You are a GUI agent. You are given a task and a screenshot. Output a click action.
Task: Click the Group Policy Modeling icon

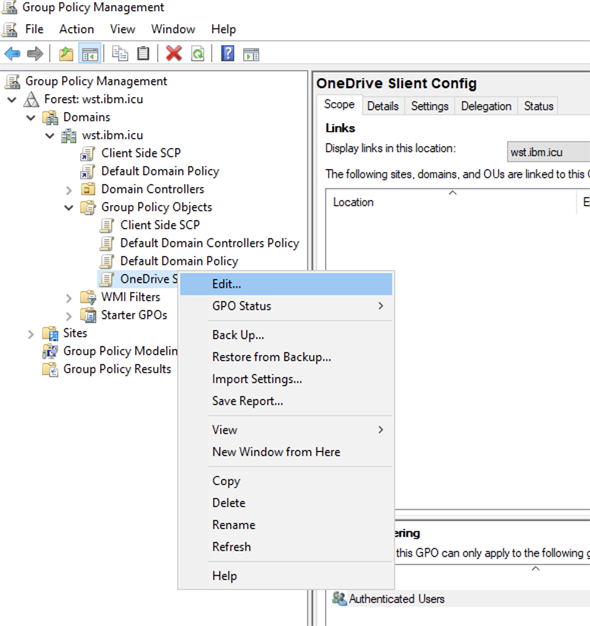pos(50,351)
